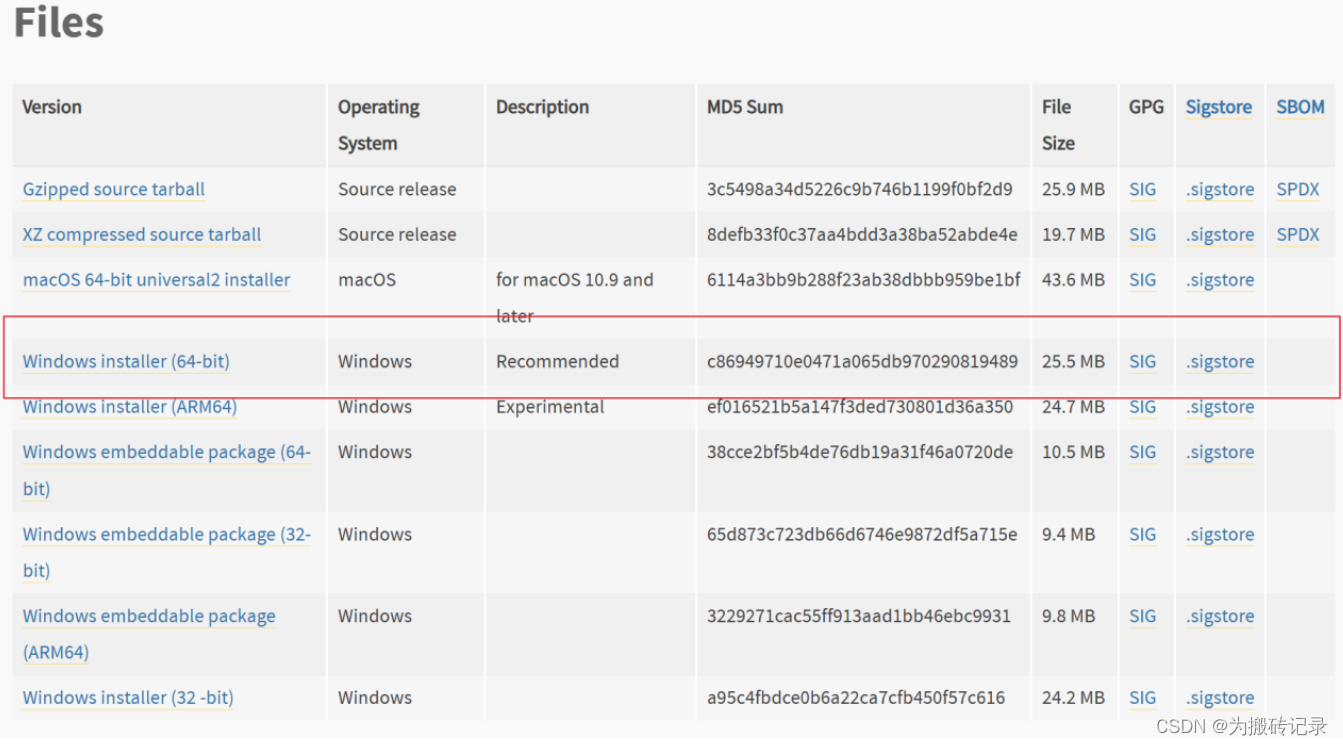Open the .sigstore for Windows installer (ARM64)
This screenshot has width=1343, height=745.
point(1219,407)
